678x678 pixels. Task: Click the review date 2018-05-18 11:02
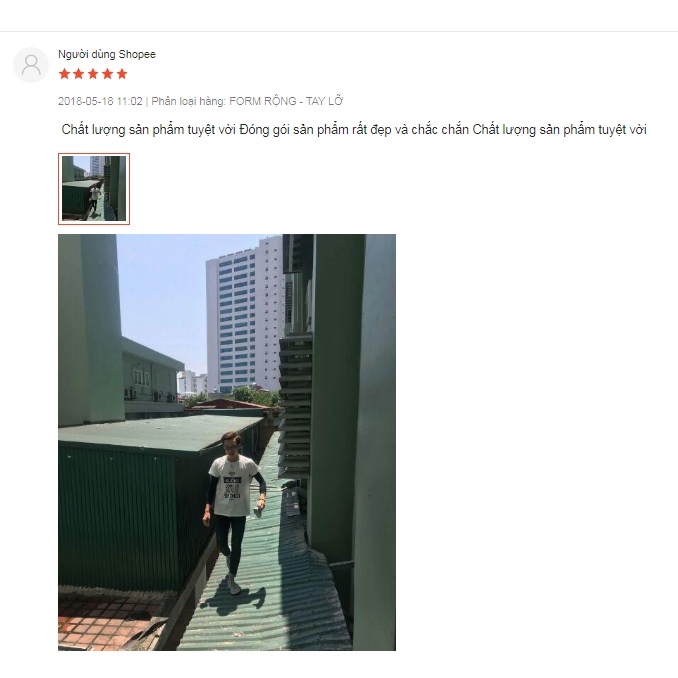click(x=100, y=101)
